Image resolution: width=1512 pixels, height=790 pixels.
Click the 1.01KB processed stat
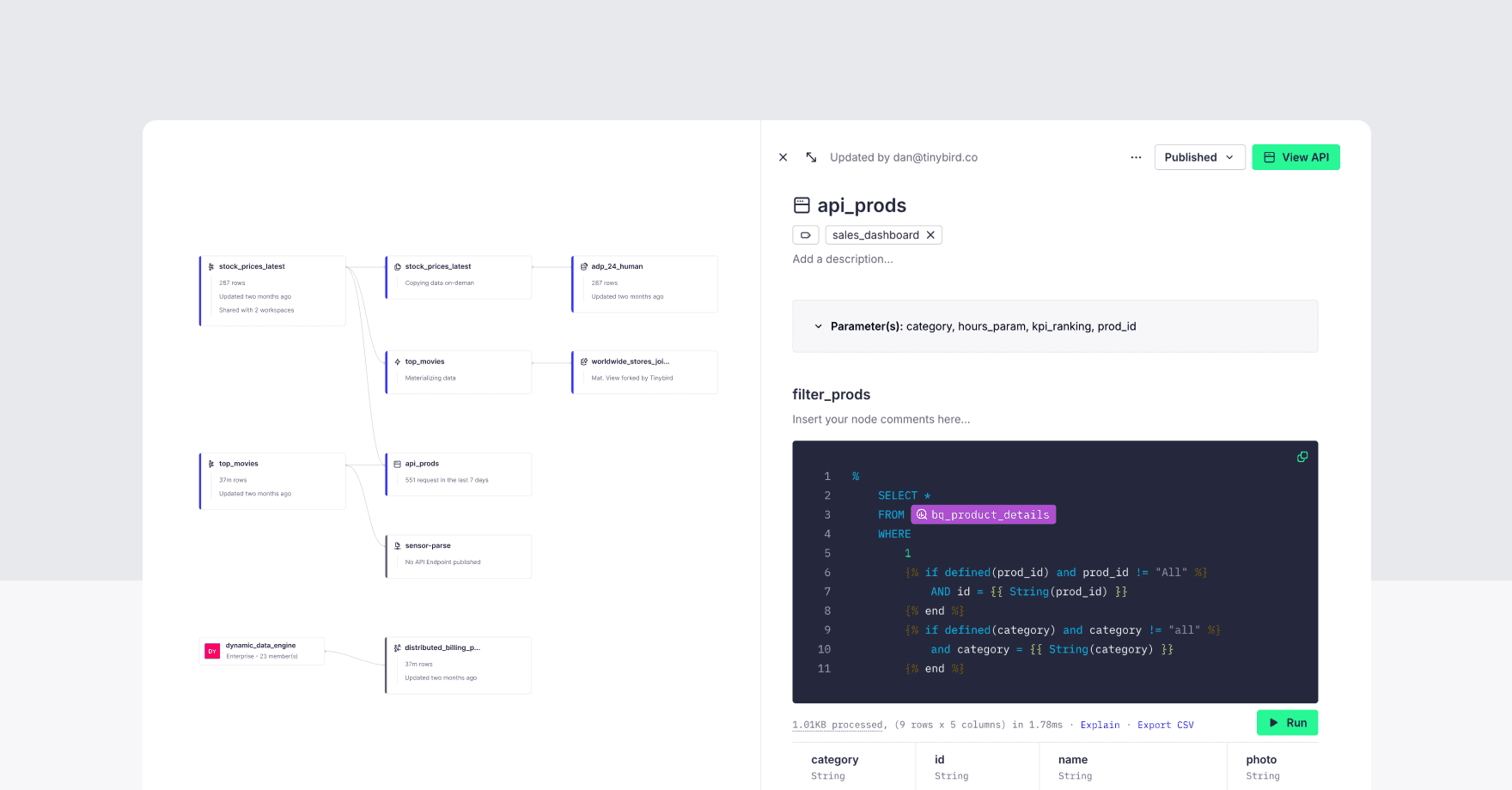tap(838, 725)
